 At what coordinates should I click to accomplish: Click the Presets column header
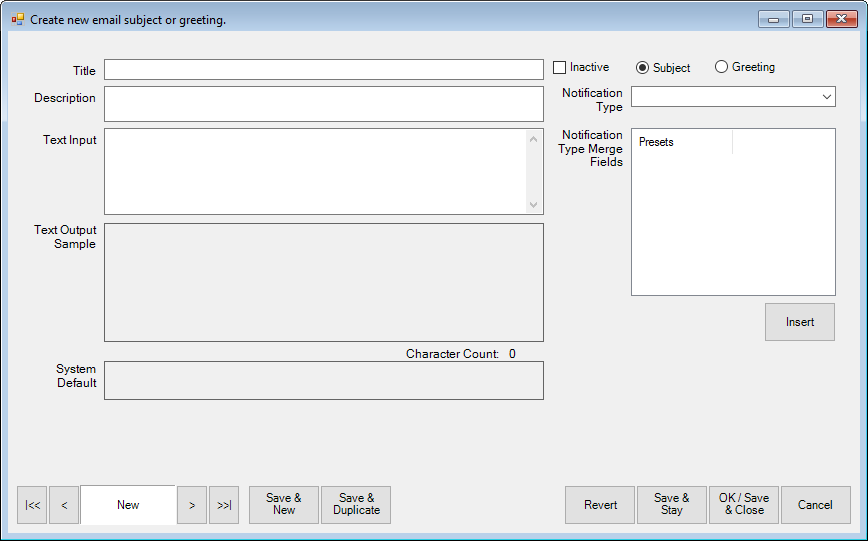(x=682, y=142)
